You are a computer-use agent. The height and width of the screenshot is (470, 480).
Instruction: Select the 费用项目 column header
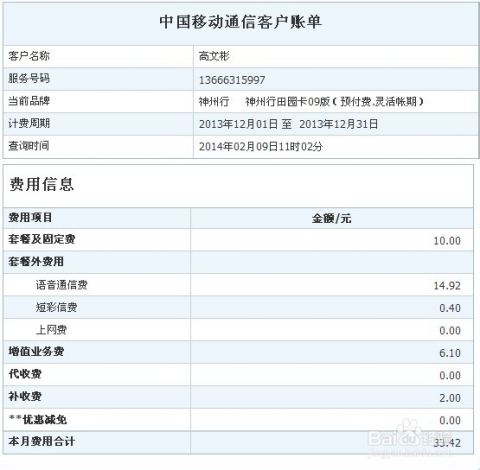[x=30, y=218]
